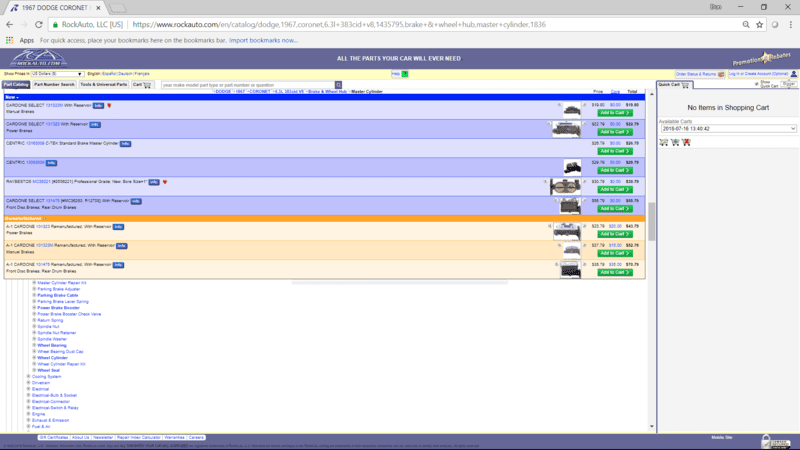Expand the Engine tree node

[x=29, y=414]
